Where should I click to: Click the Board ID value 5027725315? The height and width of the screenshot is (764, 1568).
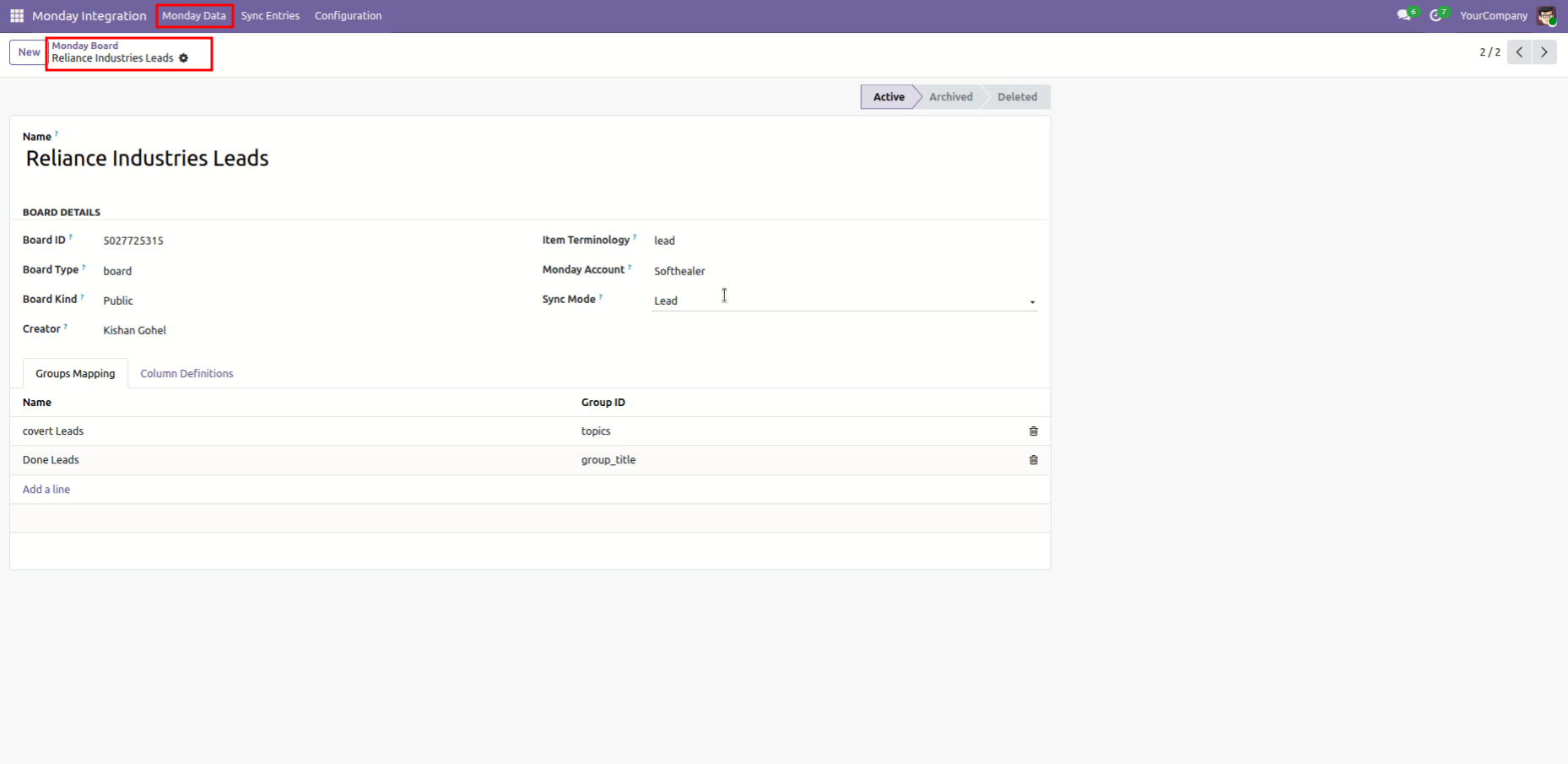click(133, 241)
